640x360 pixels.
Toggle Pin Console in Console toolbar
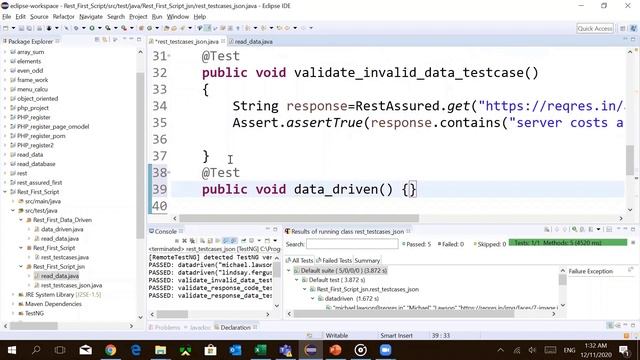pyautogui.click(x=244, y=241)
